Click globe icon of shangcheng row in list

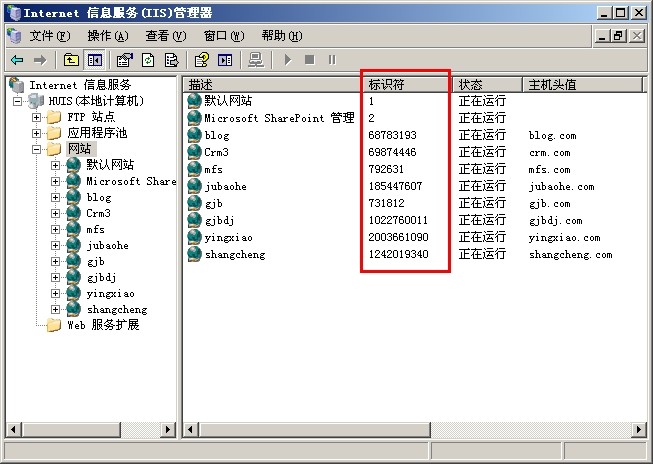coord(194,254)
